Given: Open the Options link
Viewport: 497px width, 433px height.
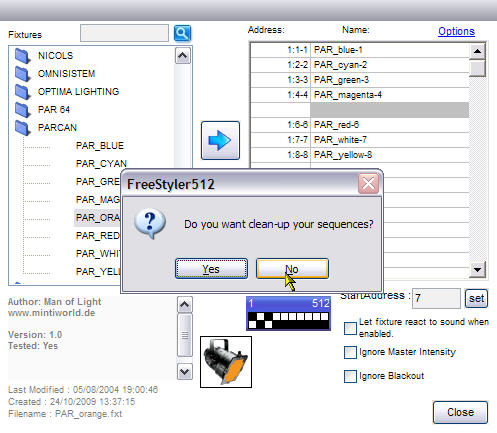Looking at the screenshot, I should pos(456,31).
